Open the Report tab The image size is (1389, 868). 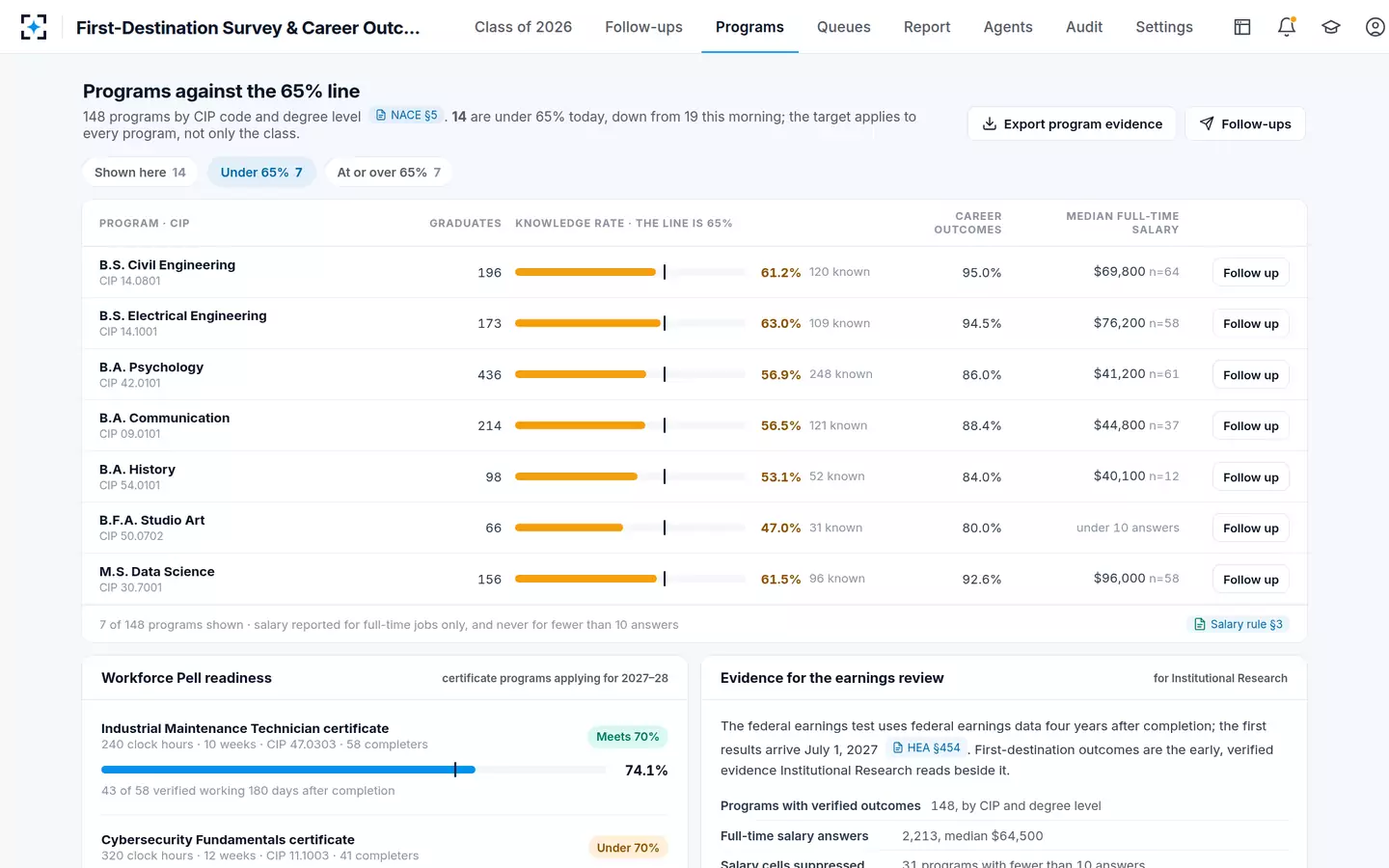click(927, 27)
